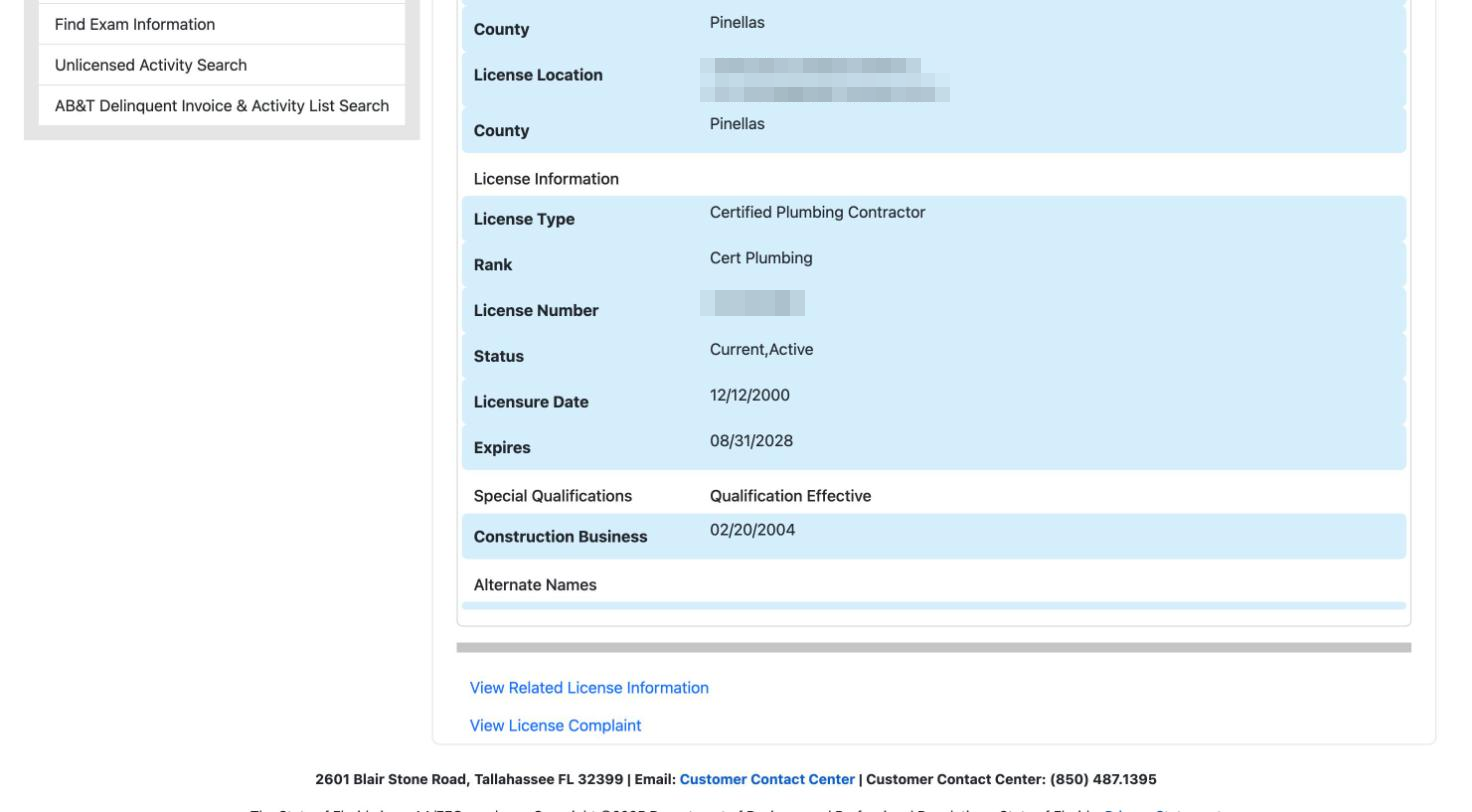The height and width of the screenshot is (812, 1472).
Task: Click the 'Rank' row label
Action: [x=493, y=265]
